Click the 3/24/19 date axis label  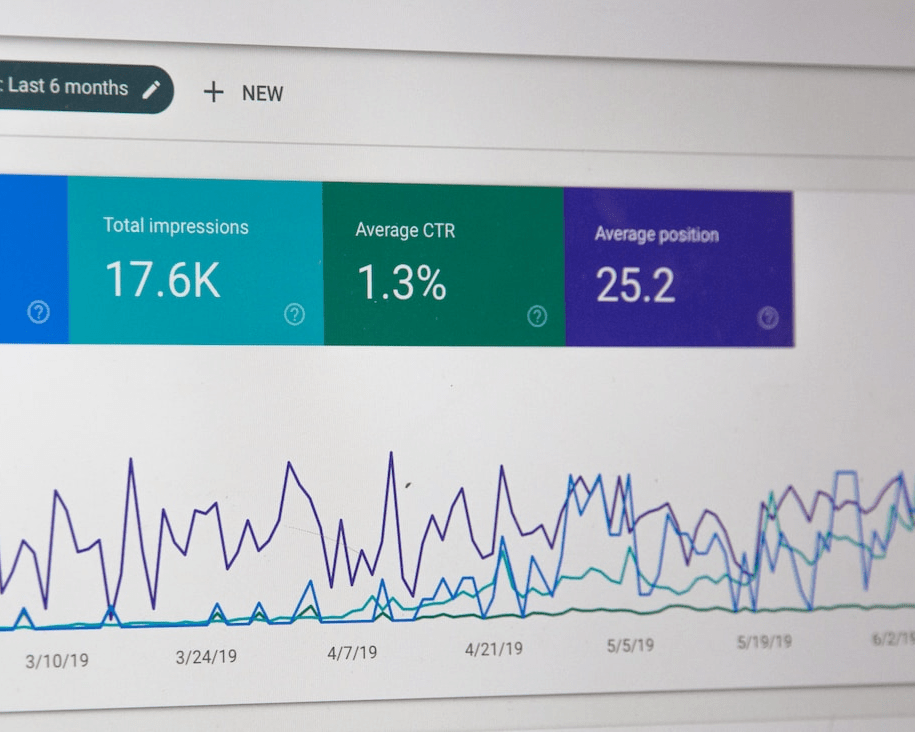point(206,657)
